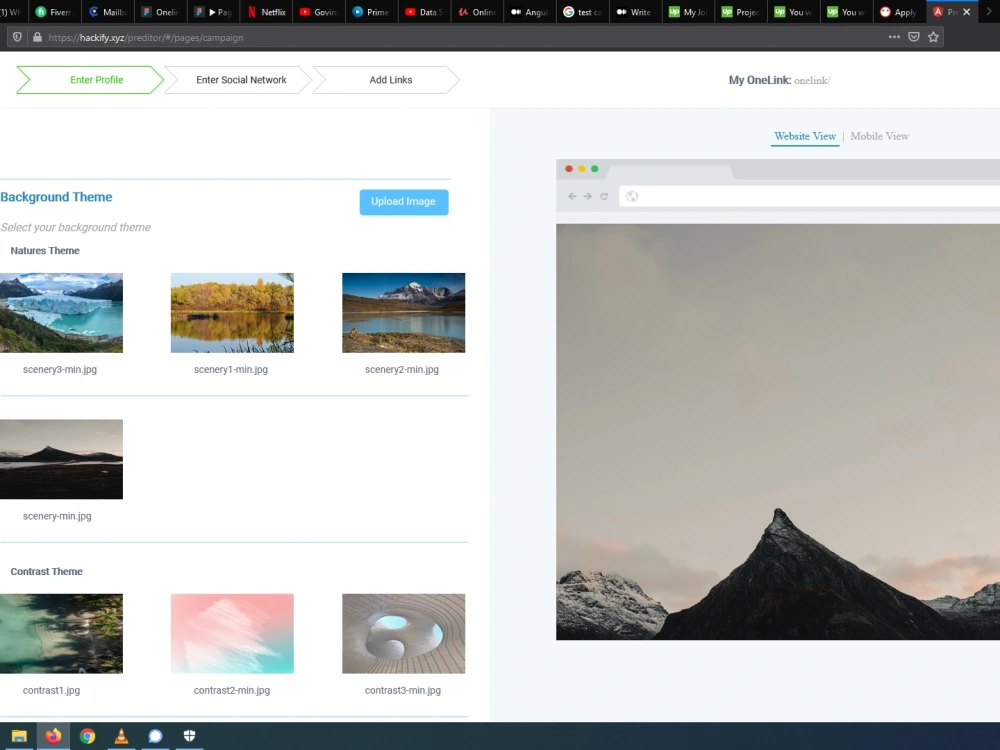Click the mock browser back arrow
Image resolution: width=1000 pixels, height=750 pixels.
[572, 196]
